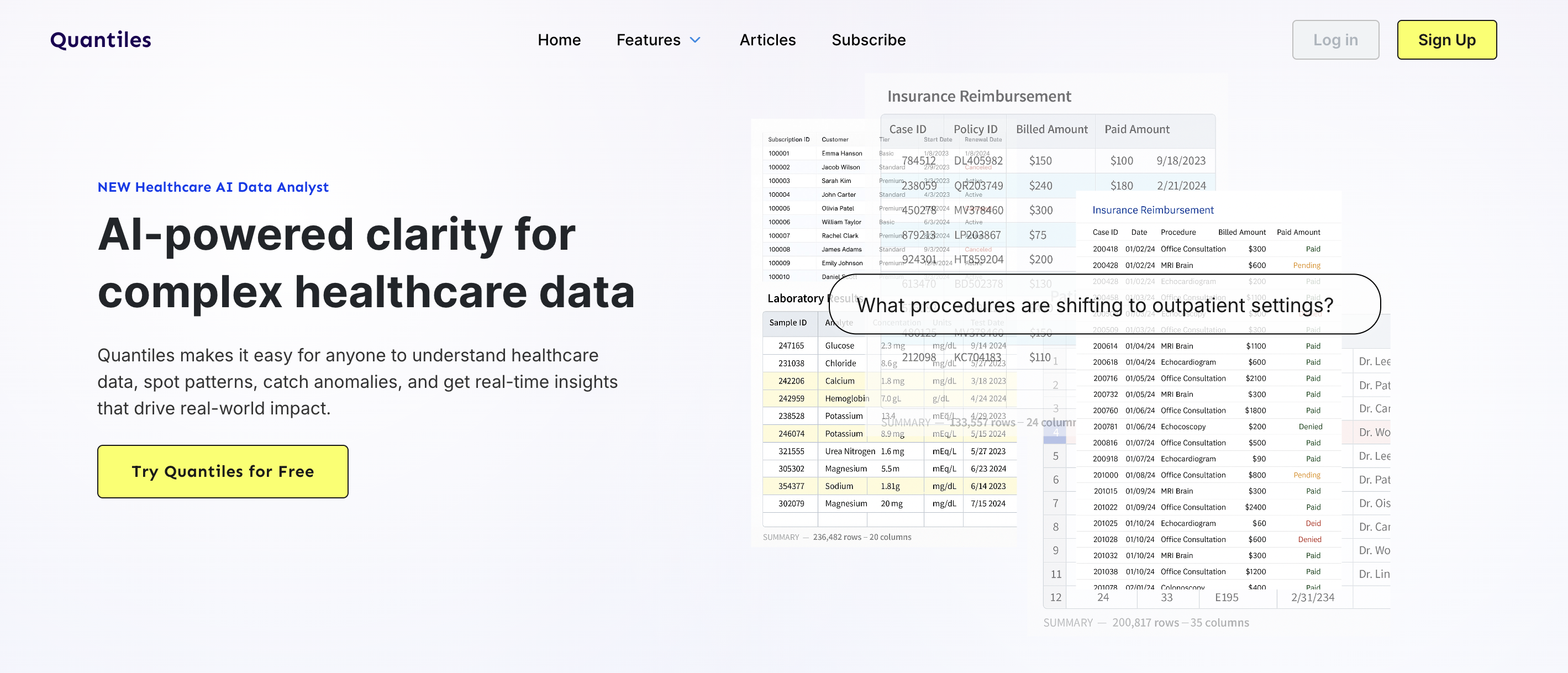Click NEW Healthcare AI Data Analyst label
This screenshot has height=673, width=1568.
click(213, 187)
